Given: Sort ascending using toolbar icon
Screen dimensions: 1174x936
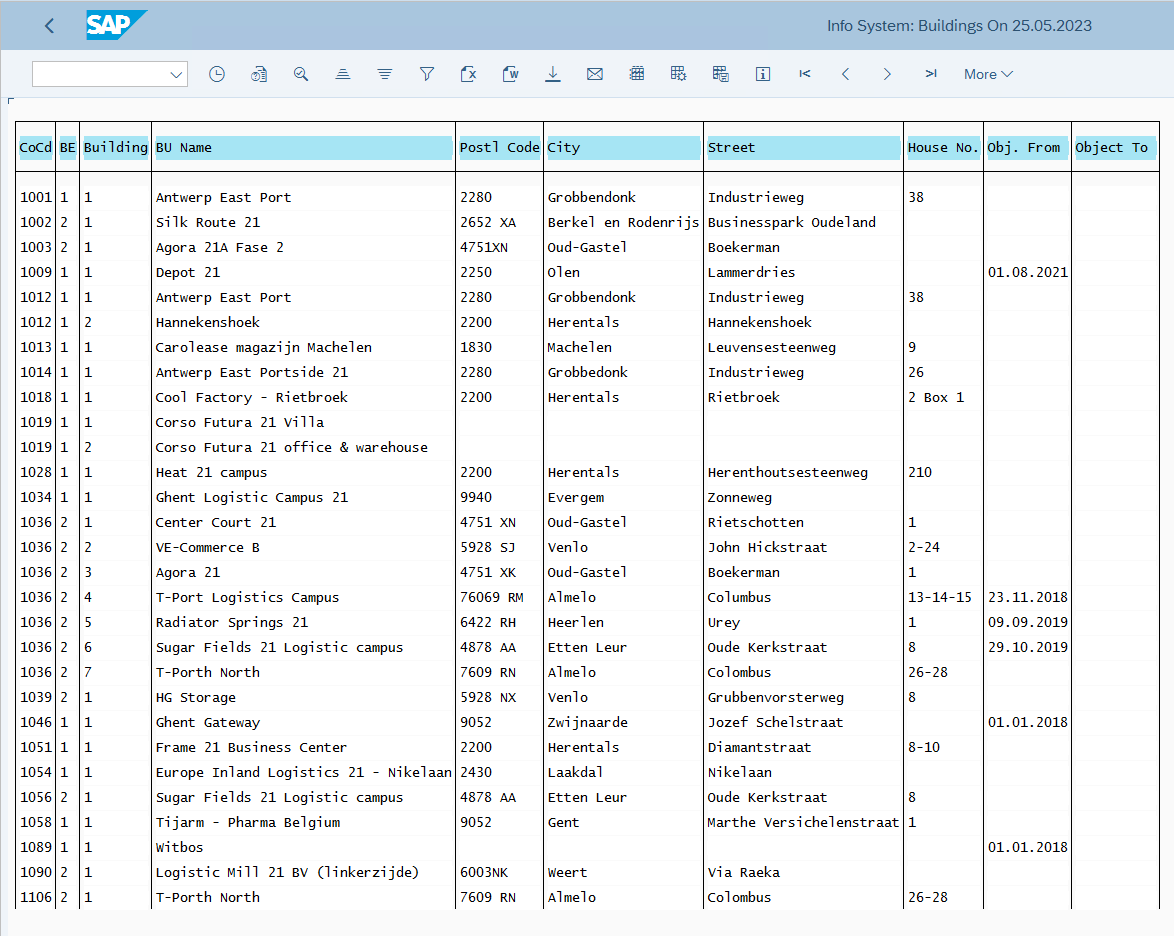Looking at the screenshot, I should 343,74.
